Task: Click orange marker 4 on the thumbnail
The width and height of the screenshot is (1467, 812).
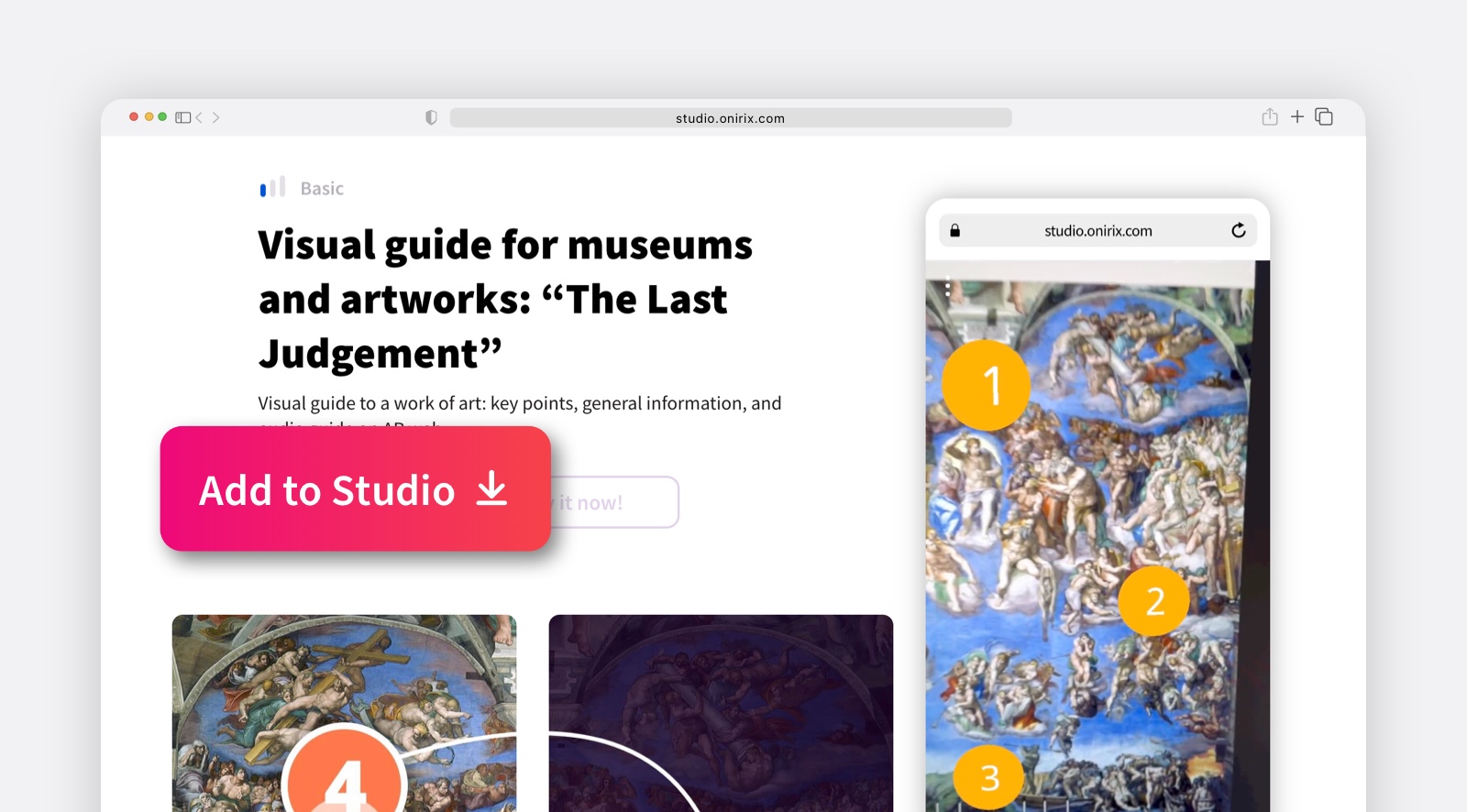Action: [x=345, y=779]
